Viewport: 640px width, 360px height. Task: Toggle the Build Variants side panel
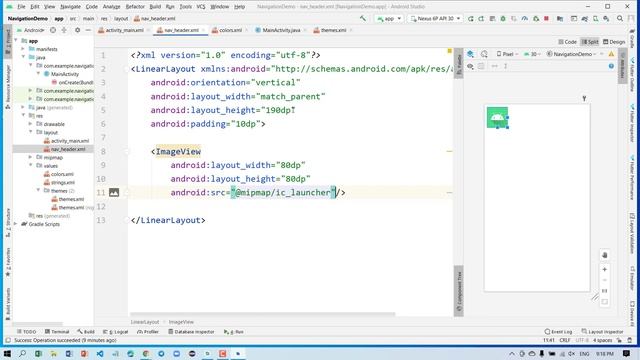click(x=8, y=304)
